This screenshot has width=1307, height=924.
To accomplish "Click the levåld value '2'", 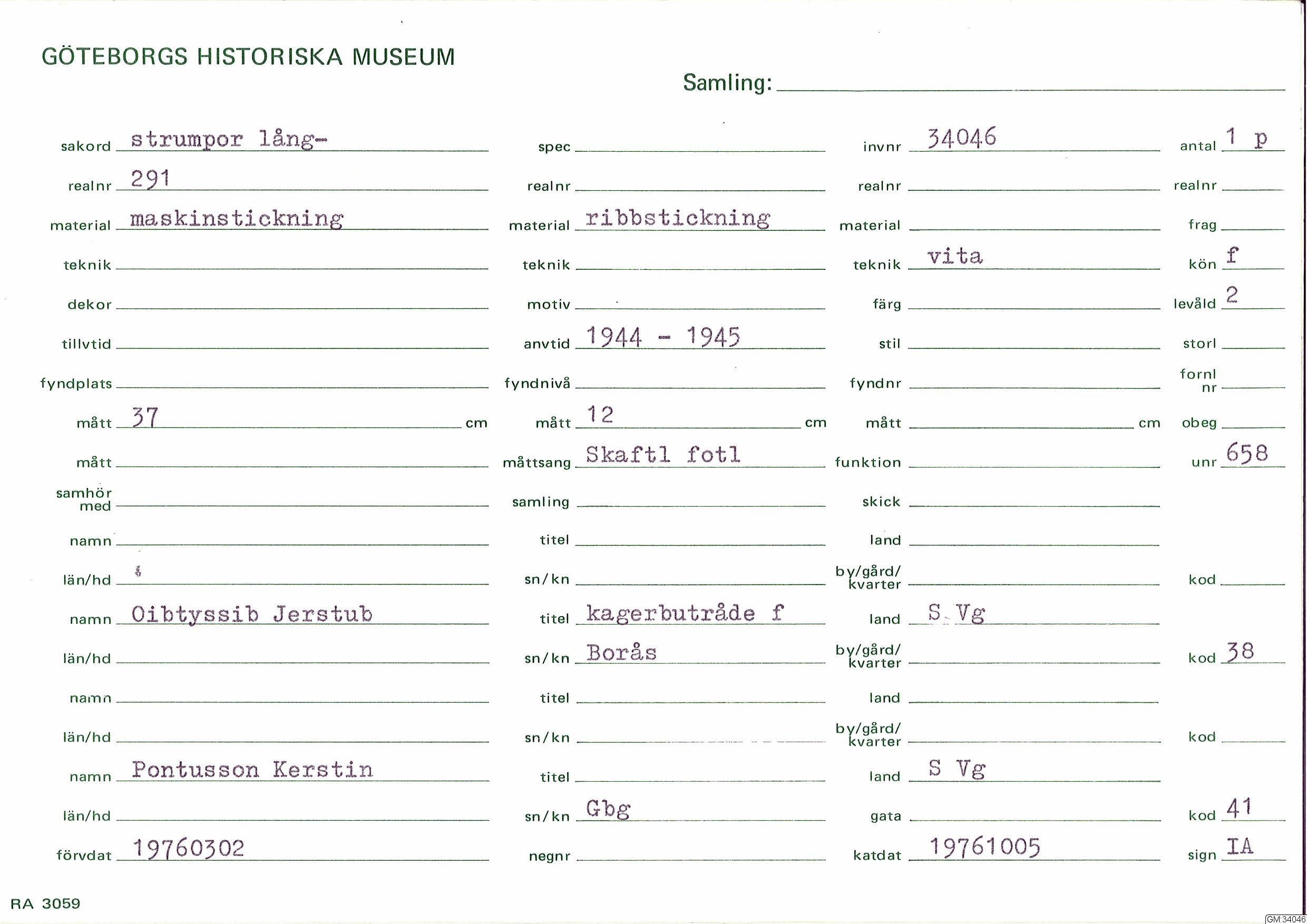I will [1232, 295].
